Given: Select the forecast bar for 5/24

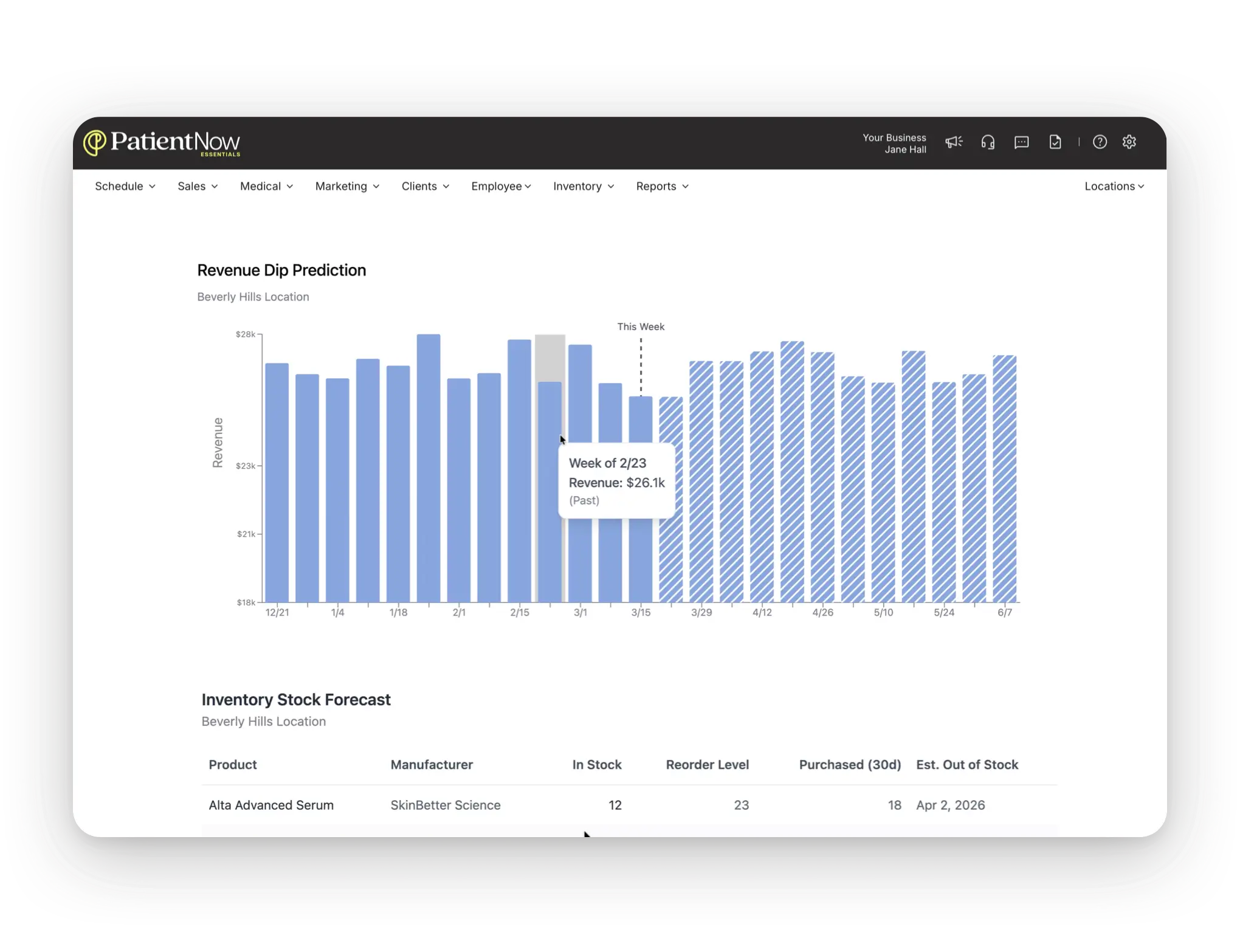Looking at the screenshot, I should click(x=944, y=492).
